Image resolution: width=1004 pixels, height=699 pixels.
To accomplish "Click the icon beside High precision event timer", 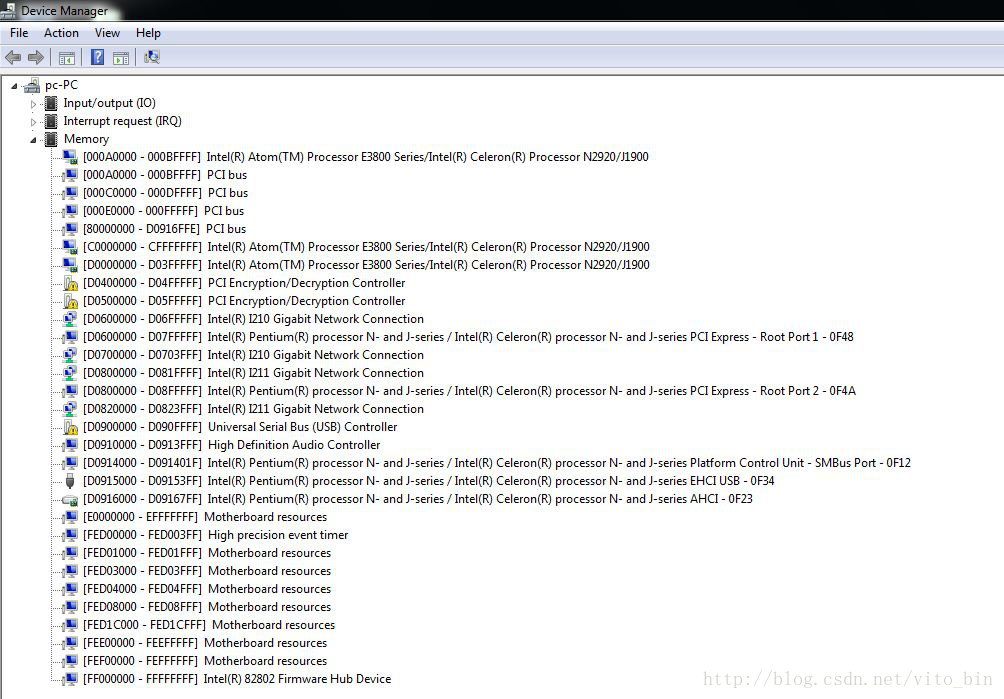I will tap(70, 535).
